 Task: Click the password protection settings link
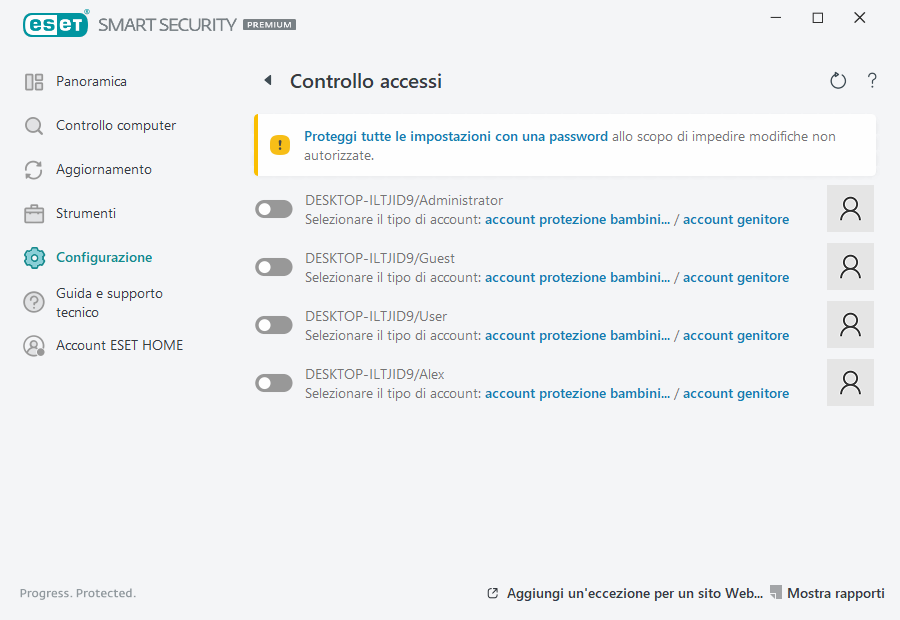click(456, 136)
